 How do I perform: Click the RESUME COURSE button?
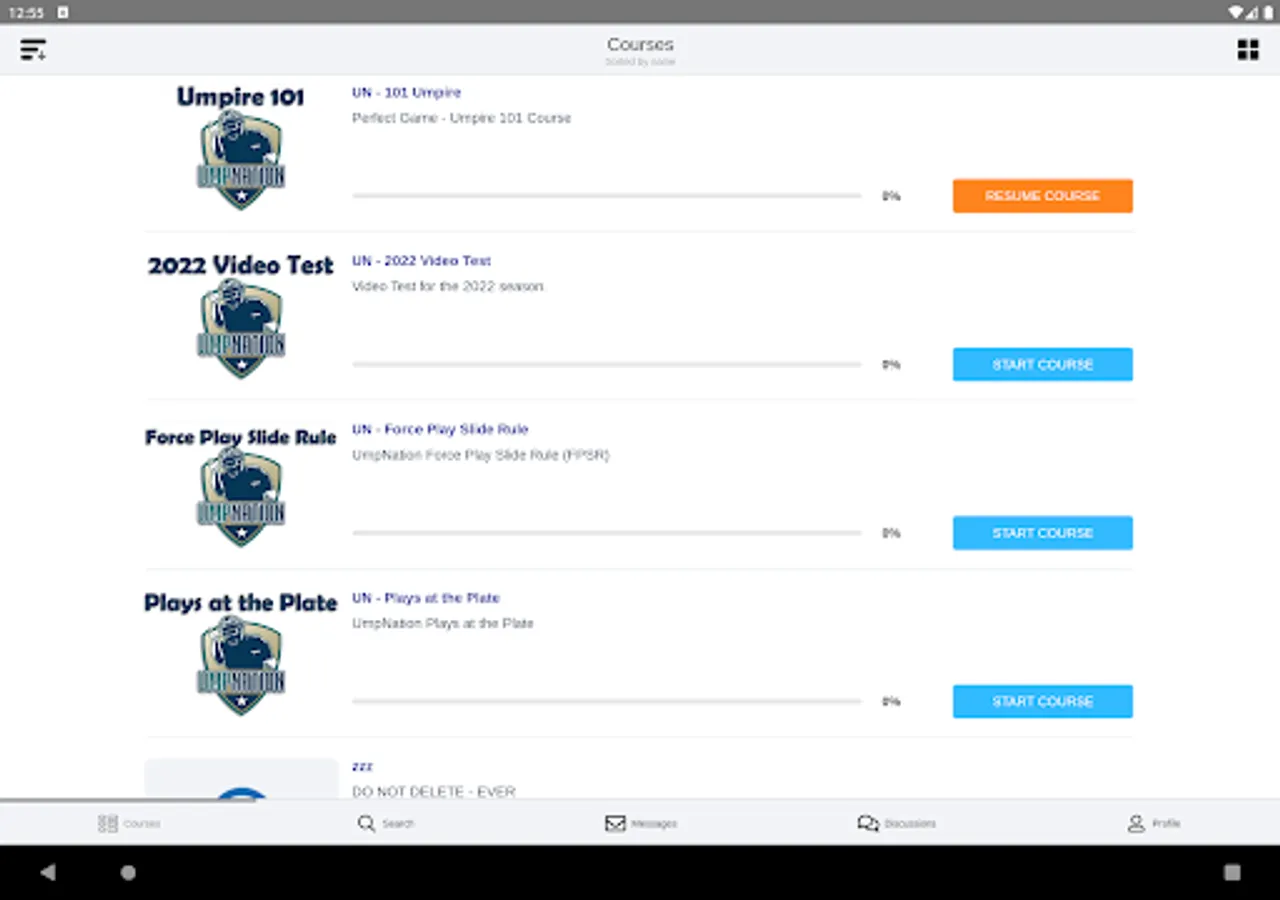pyautogui.click(x=1042, y=196)
